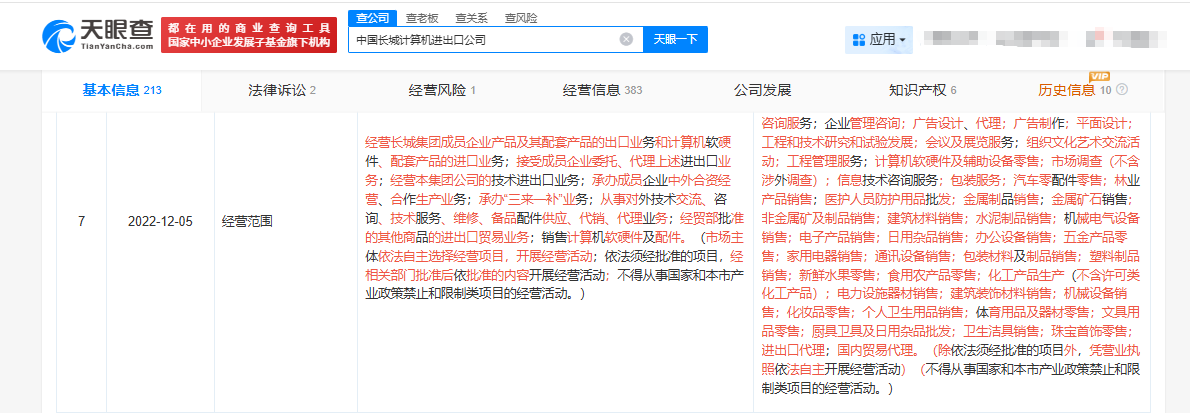Image resolution: width=1190 pixels, height=413 pixels.
Task: Open the 法律诉讼 tab
Action: point(282,90)
